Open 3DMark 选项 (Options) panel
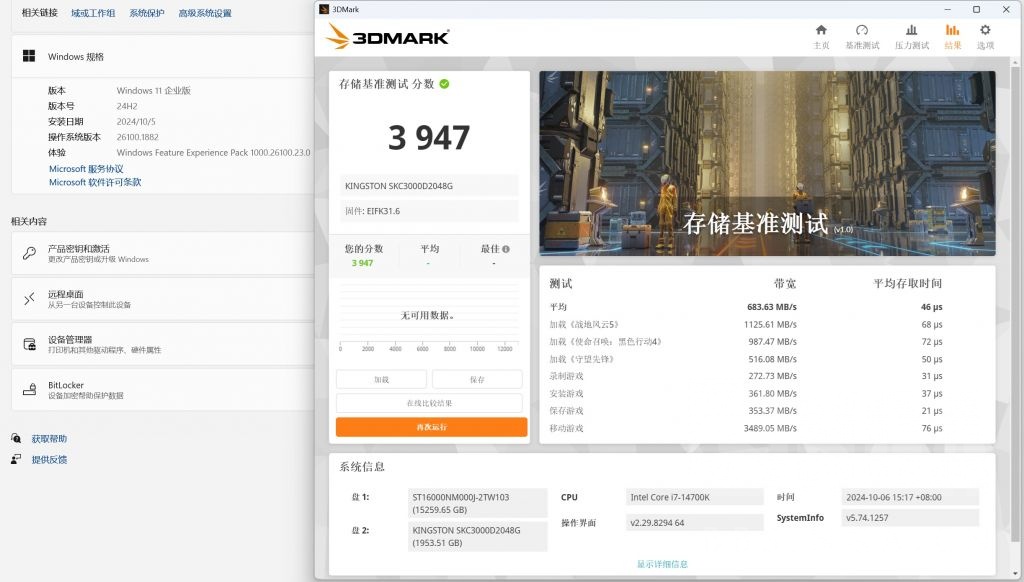The width and height of the screenshot is (1024, 582). [x=985, y=31]
